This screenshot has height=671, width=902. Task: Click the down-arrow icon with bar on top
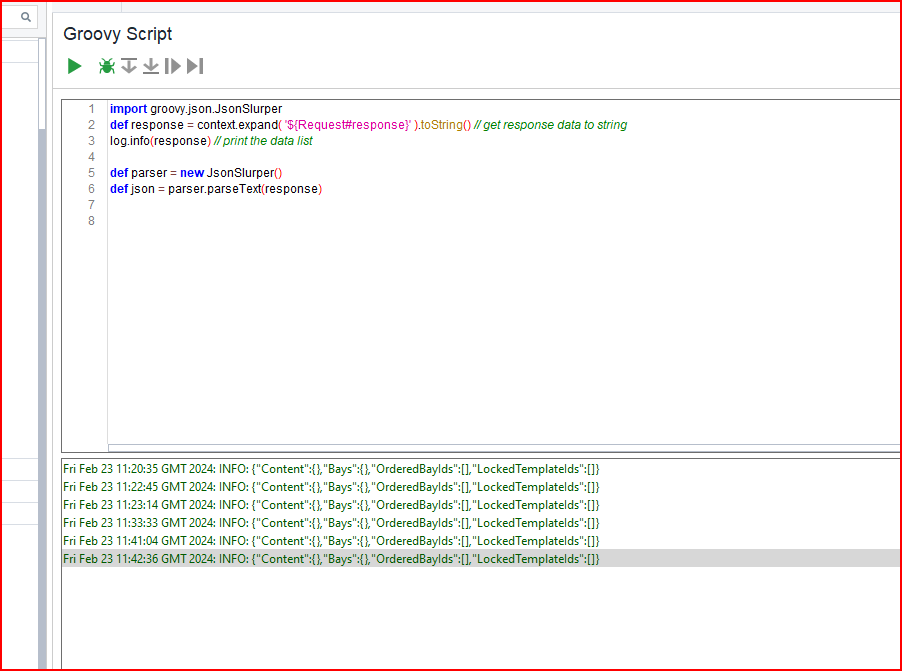pos(129,66)
